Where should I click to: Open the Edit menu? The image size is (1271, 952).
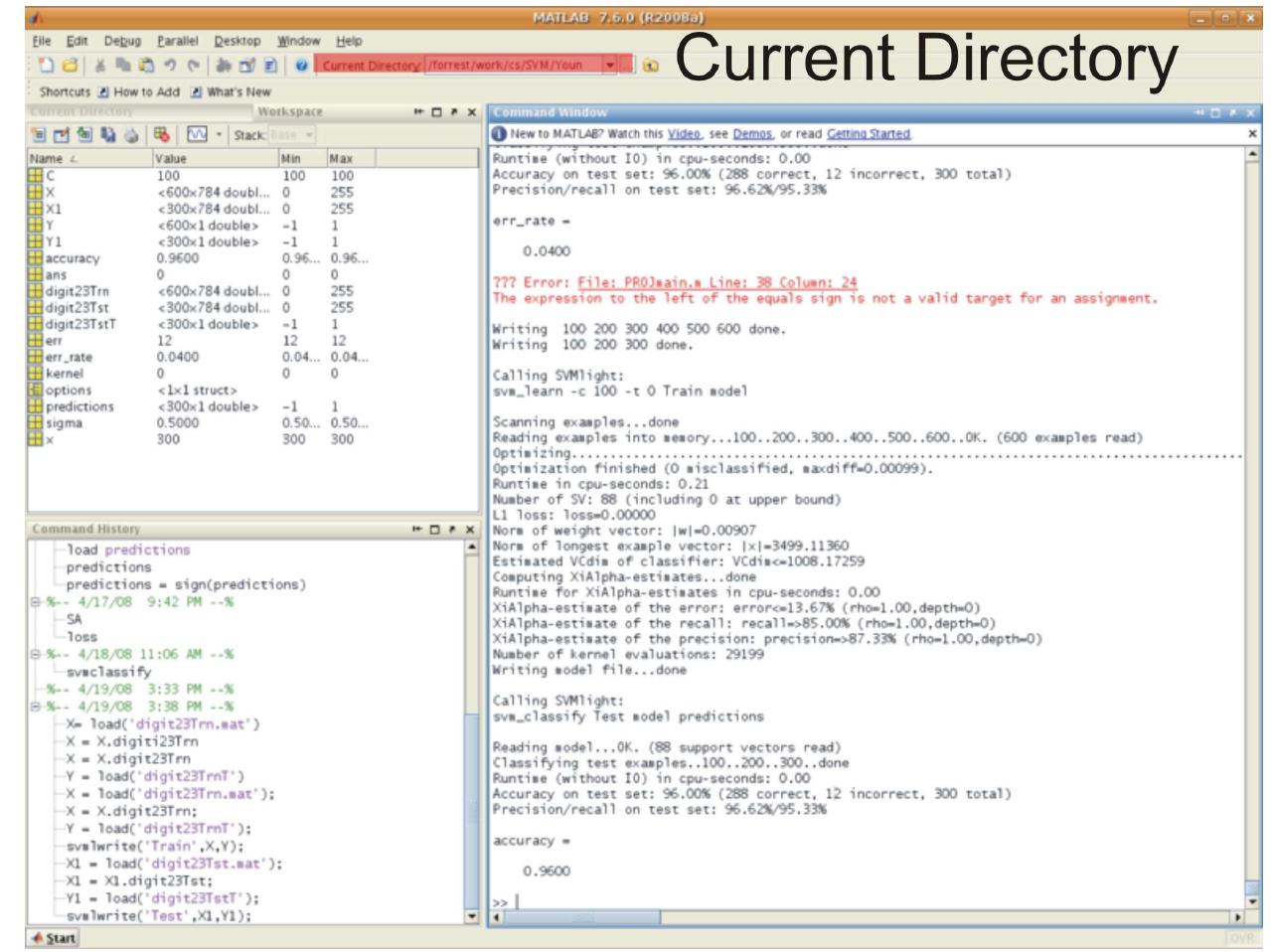pyautogui.click(x=77, y=41)
